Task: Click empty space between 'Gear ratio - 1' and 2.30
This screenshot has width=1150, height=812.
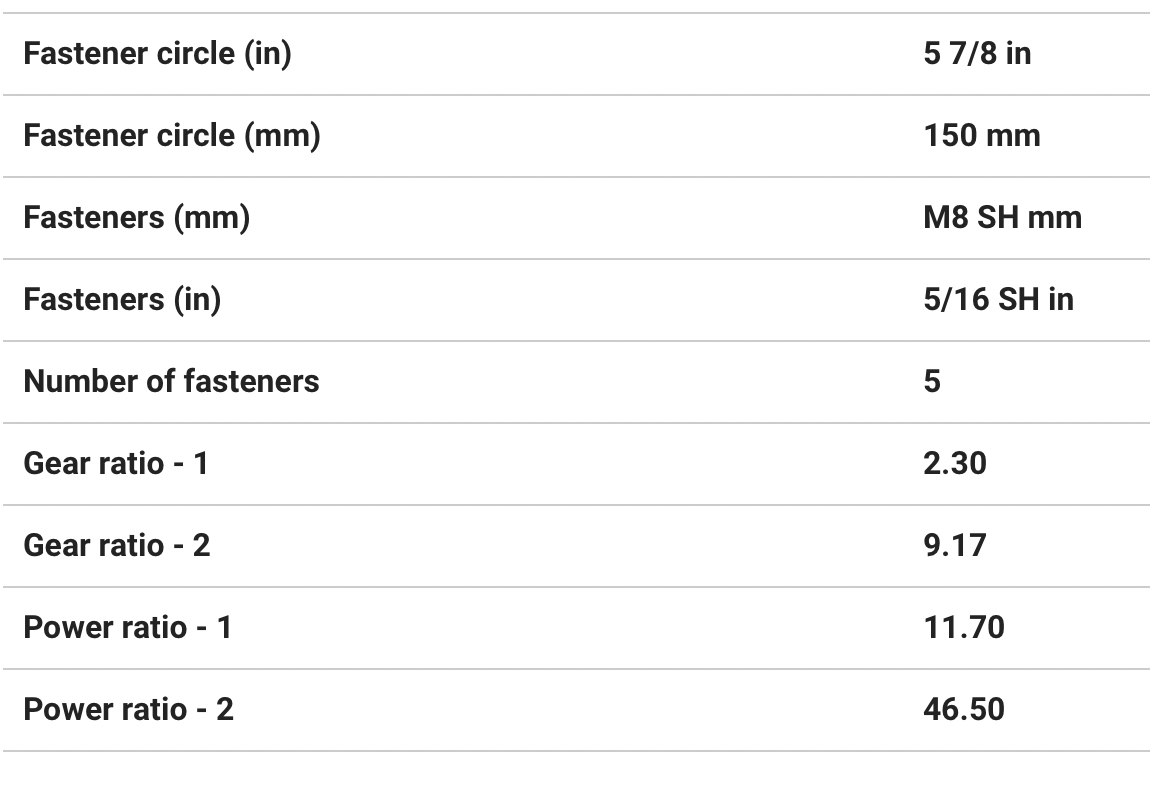Action: point(560,464)
